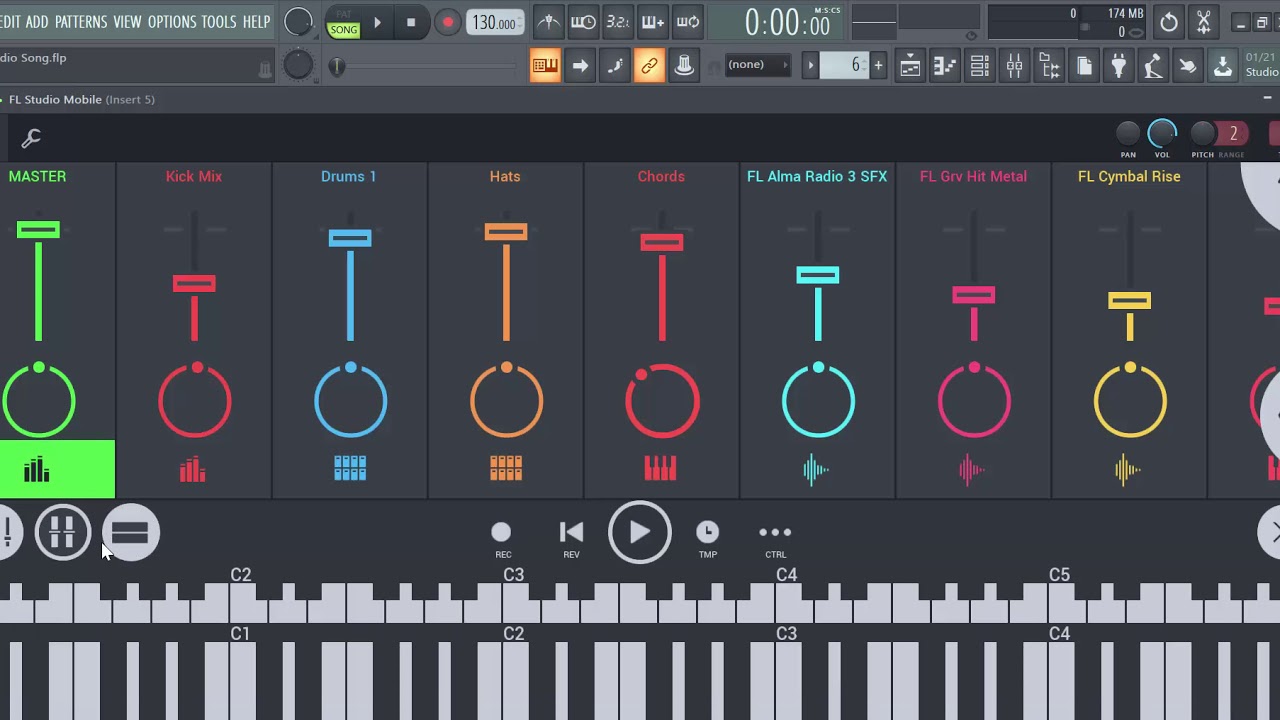Screen dimensions: 1280x720
Task: Click the round keyboard layout button
Action: click(131, 533)
